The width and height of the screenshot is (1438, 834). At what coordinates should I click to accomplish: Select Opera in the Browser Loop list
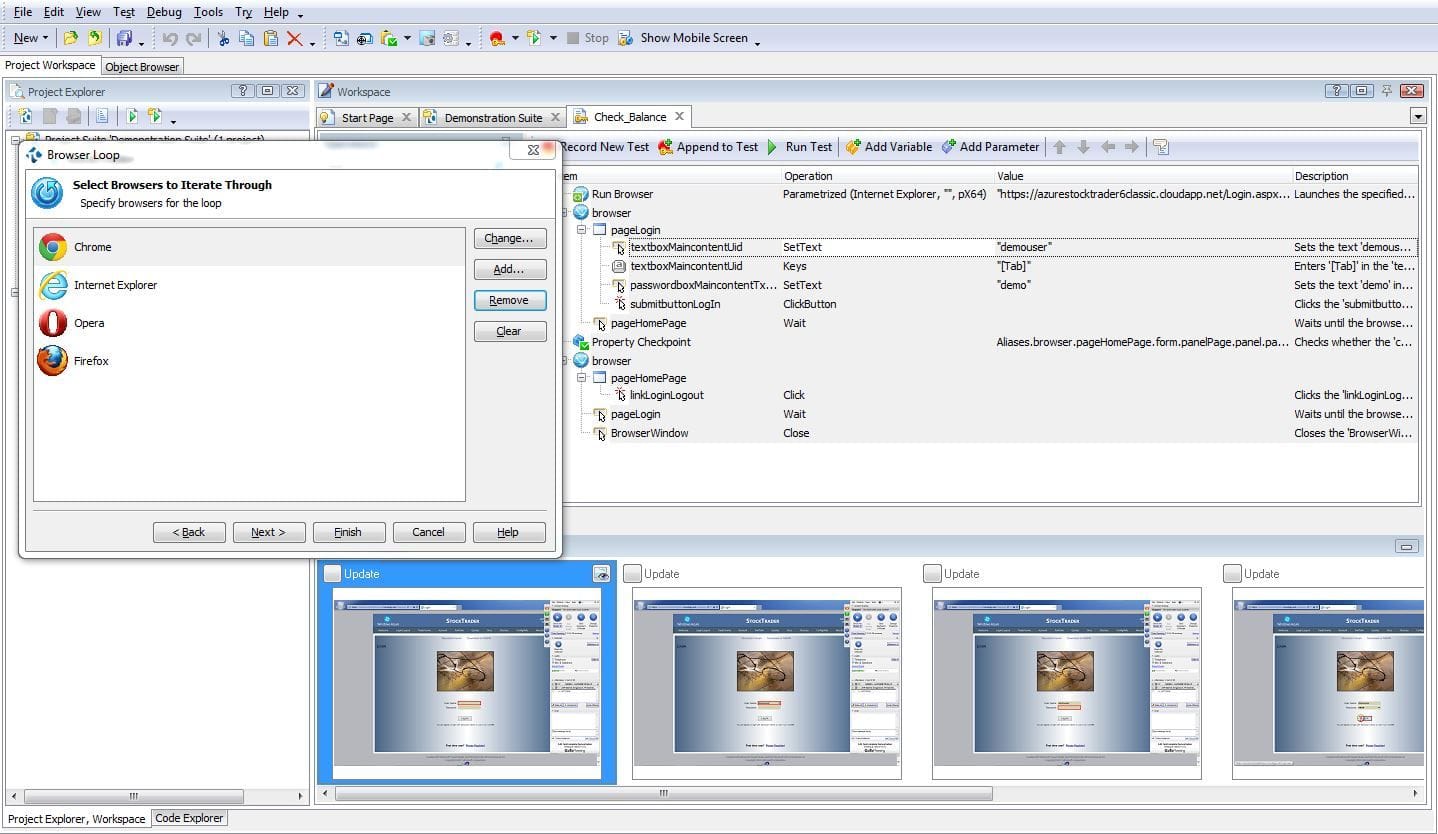click(x=250, y=323)
